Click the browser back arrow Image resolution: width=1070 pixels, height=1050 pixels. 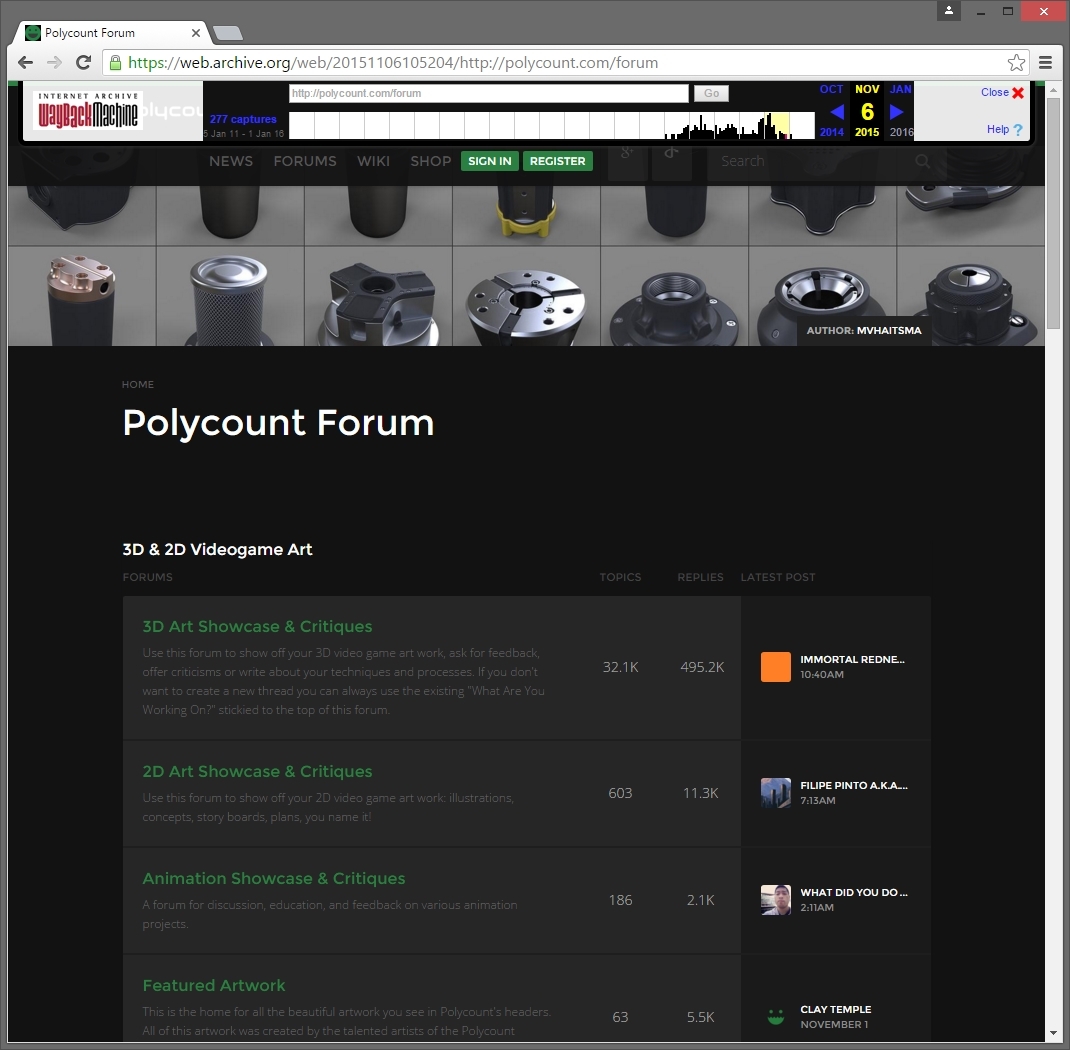(x=25, y=63)
